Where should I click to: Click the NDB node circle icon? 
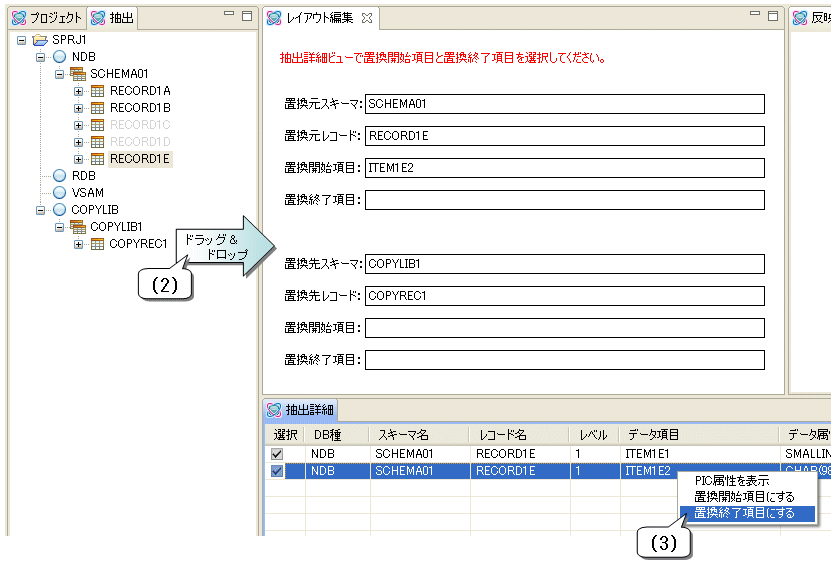pyautogui.click(x=59, y=57)
